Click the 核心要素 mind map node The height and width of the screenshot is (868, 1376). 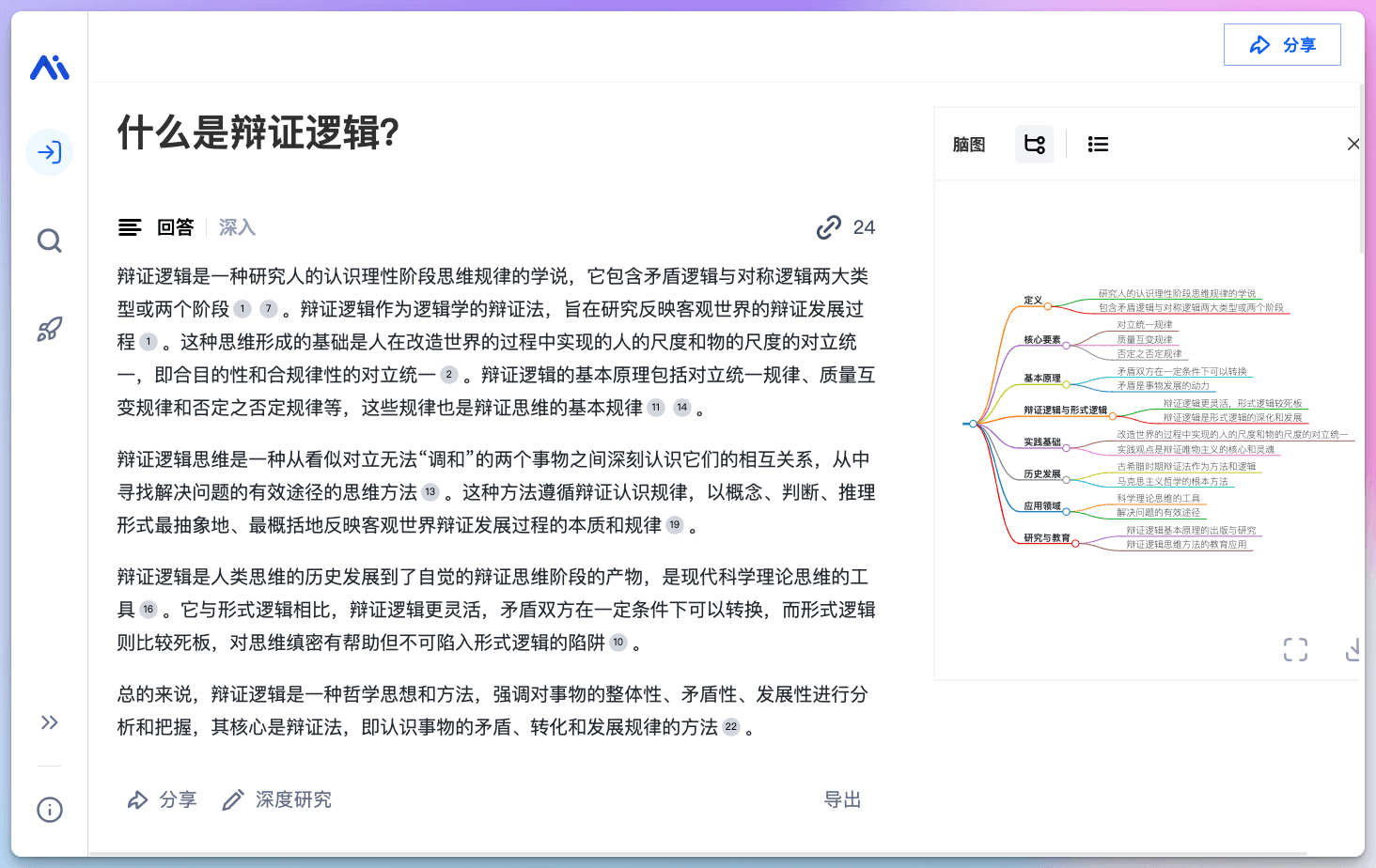[1042, 340]
